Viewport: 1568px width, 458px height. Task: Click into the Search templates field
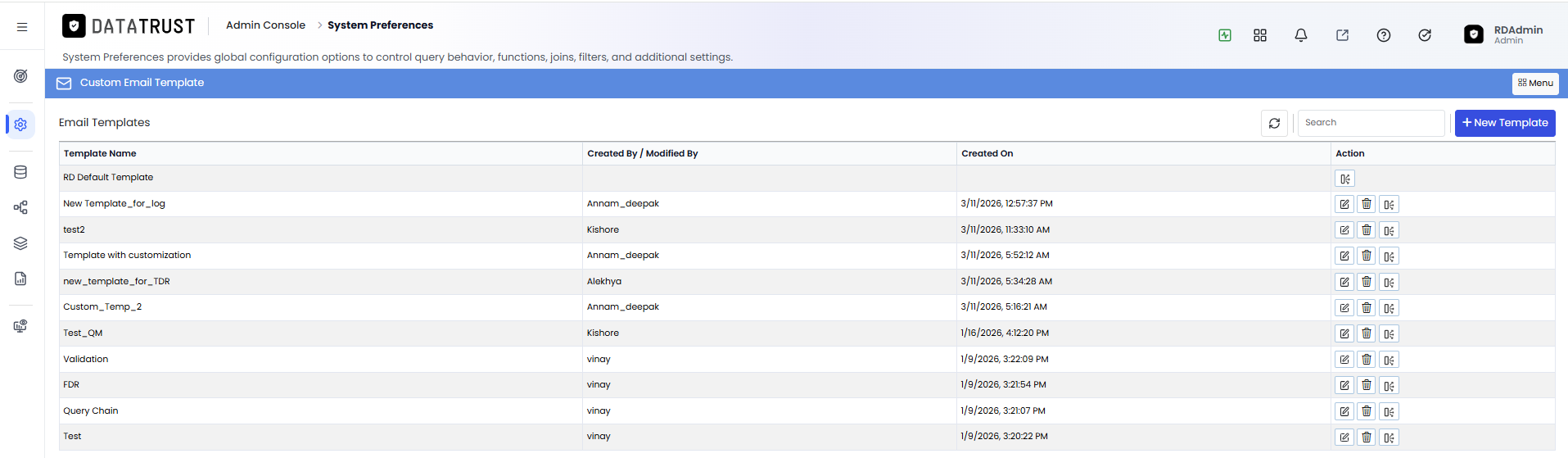1371,123
